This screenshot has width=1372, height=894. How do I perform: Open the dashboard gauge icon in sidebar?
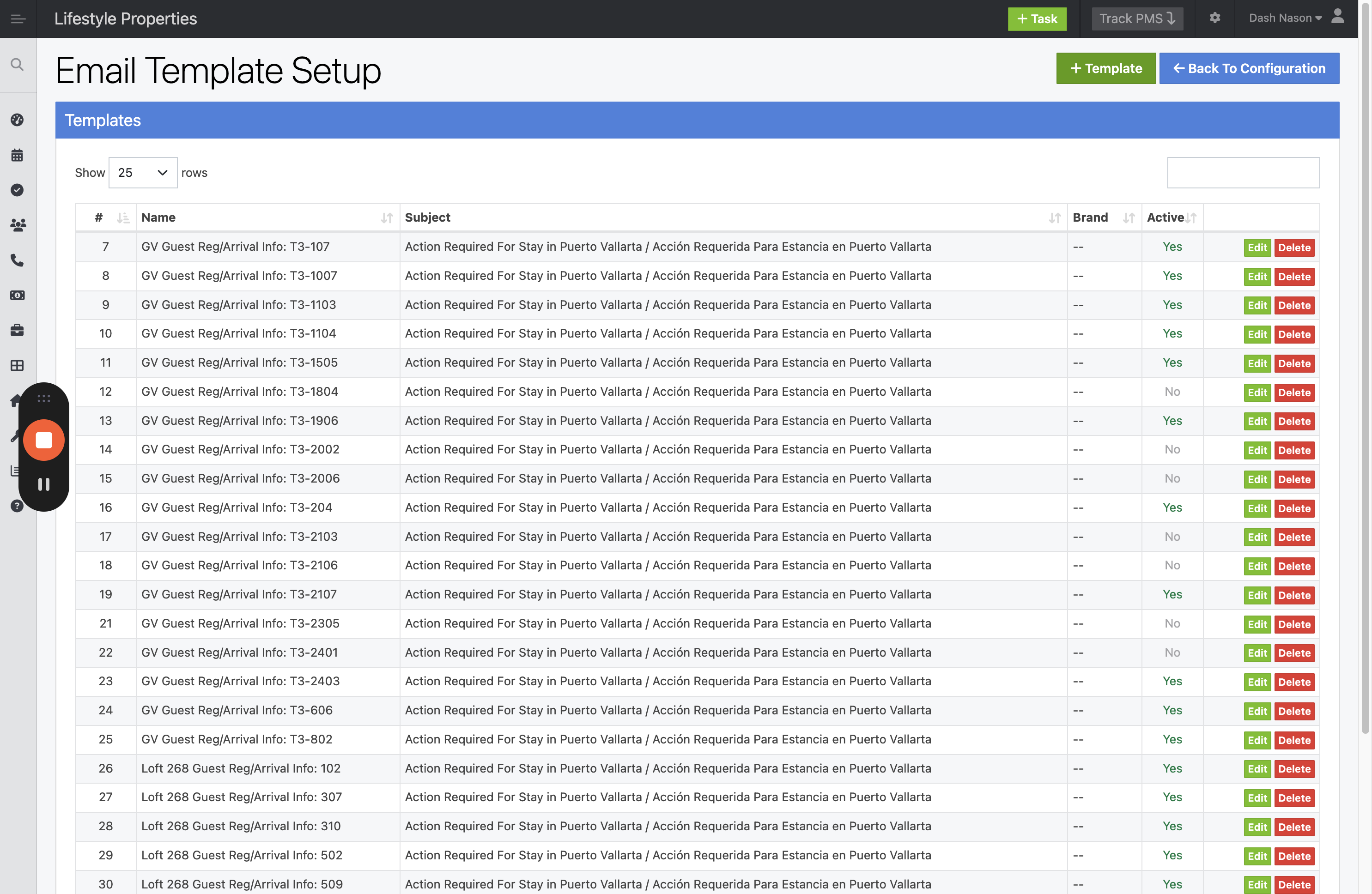click(17, 120)
